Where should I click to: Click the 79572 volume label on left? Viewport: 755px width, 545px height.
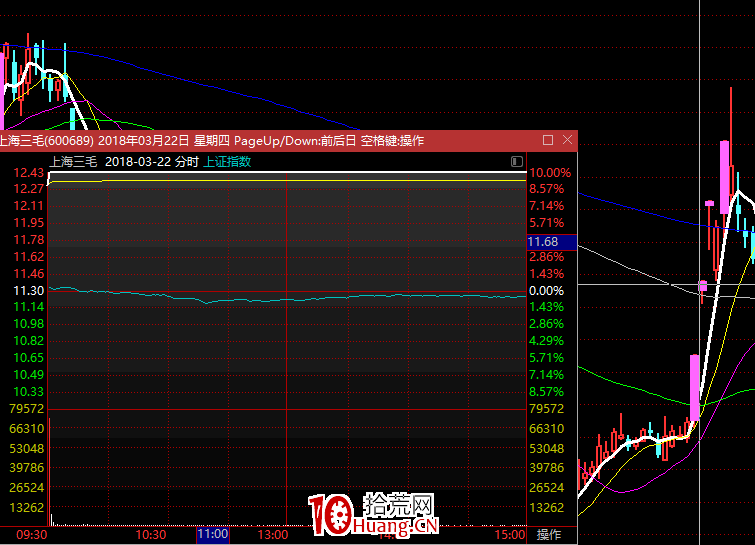coord(26,408)
